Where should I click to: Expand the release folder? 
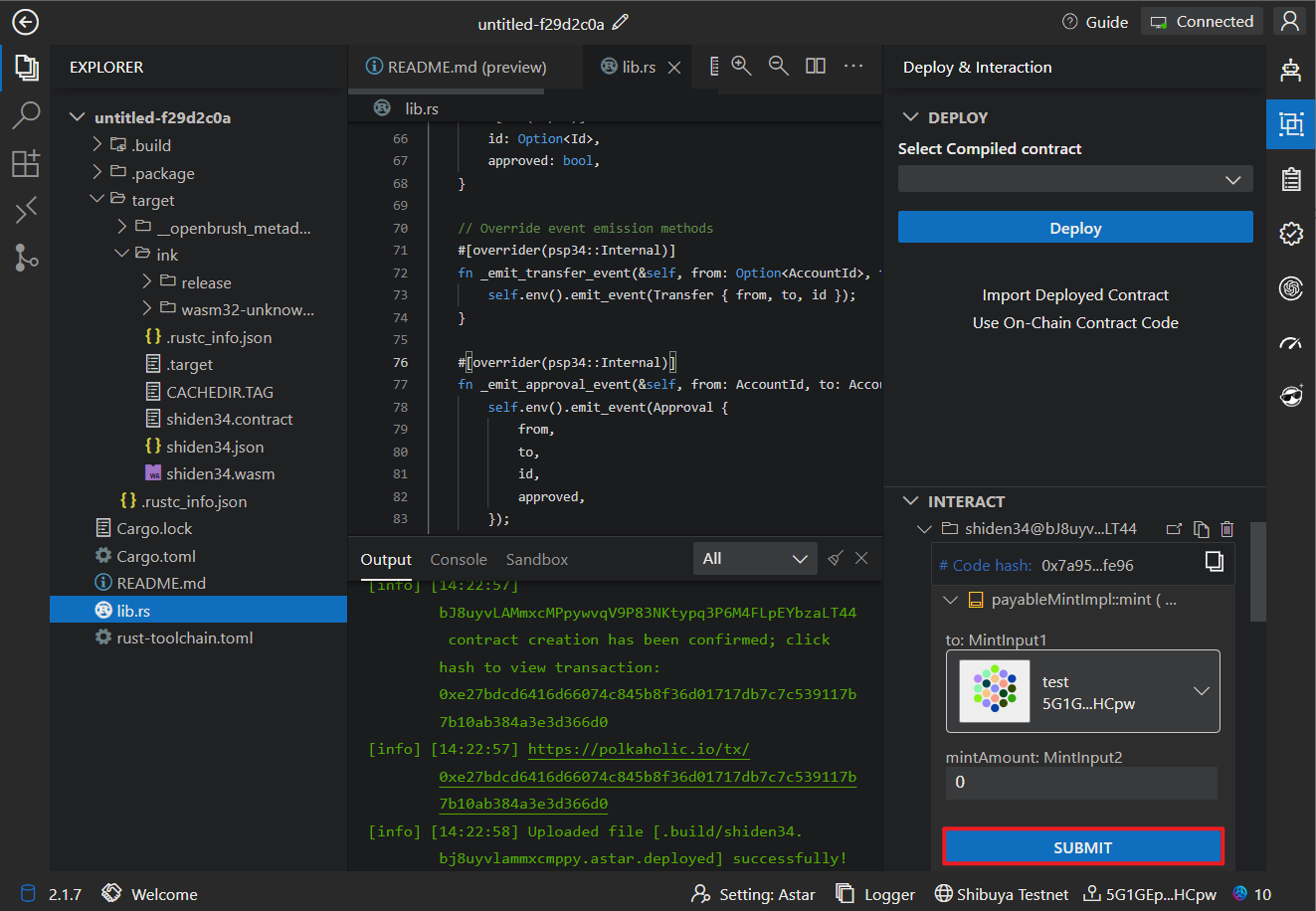[205, 282]
